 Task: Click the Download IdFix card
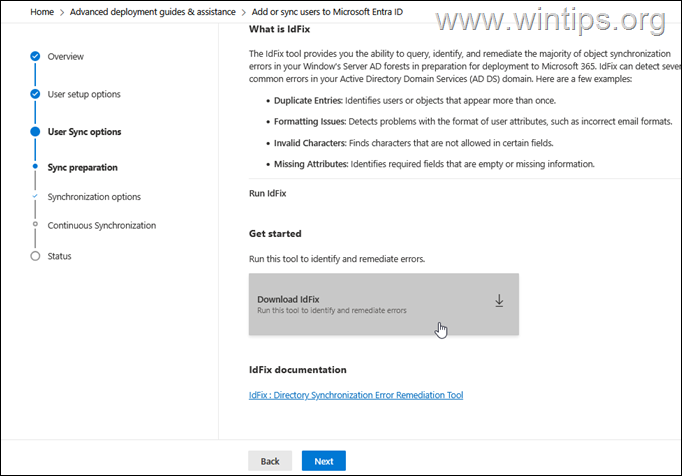[x=384, y=304]
